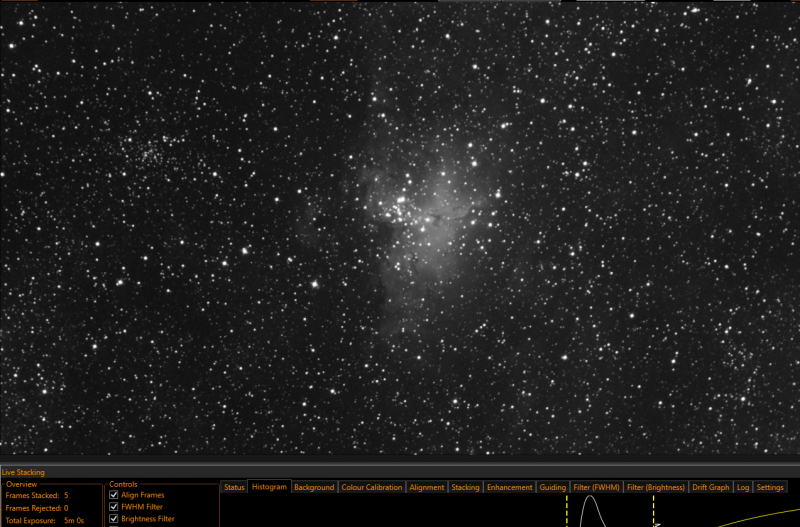Click the Overview group label

click(x=21, y=484)
